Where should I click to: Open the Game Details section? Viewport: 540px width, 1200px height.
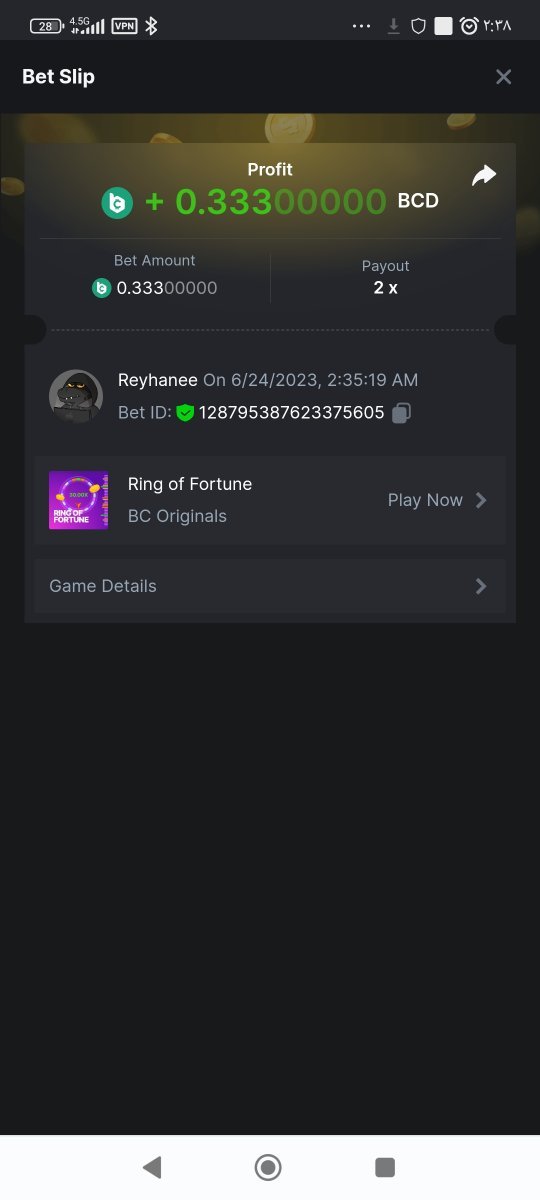coord(270,586)
